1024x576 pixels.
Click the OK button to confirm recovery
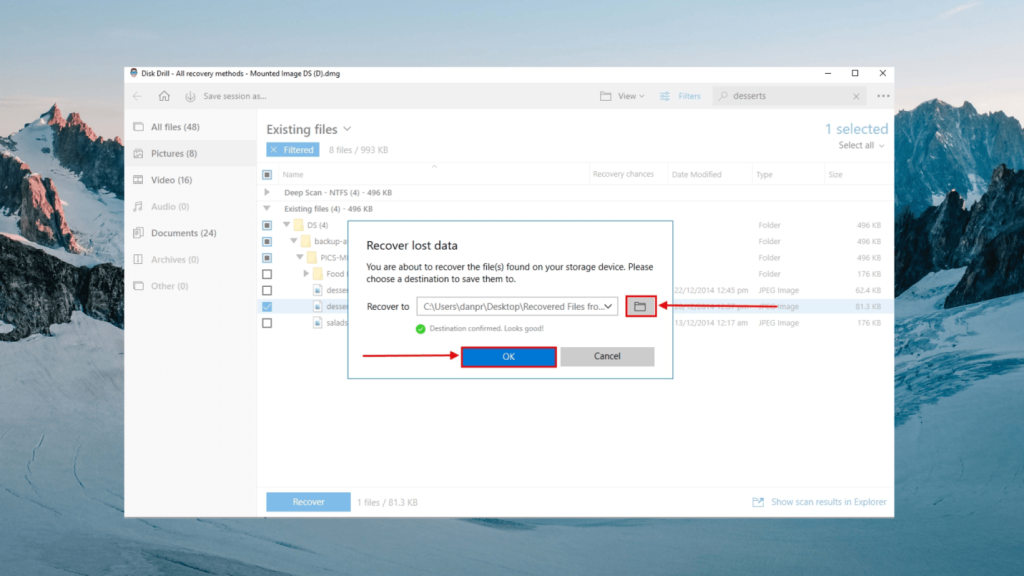tap(508, 356)
